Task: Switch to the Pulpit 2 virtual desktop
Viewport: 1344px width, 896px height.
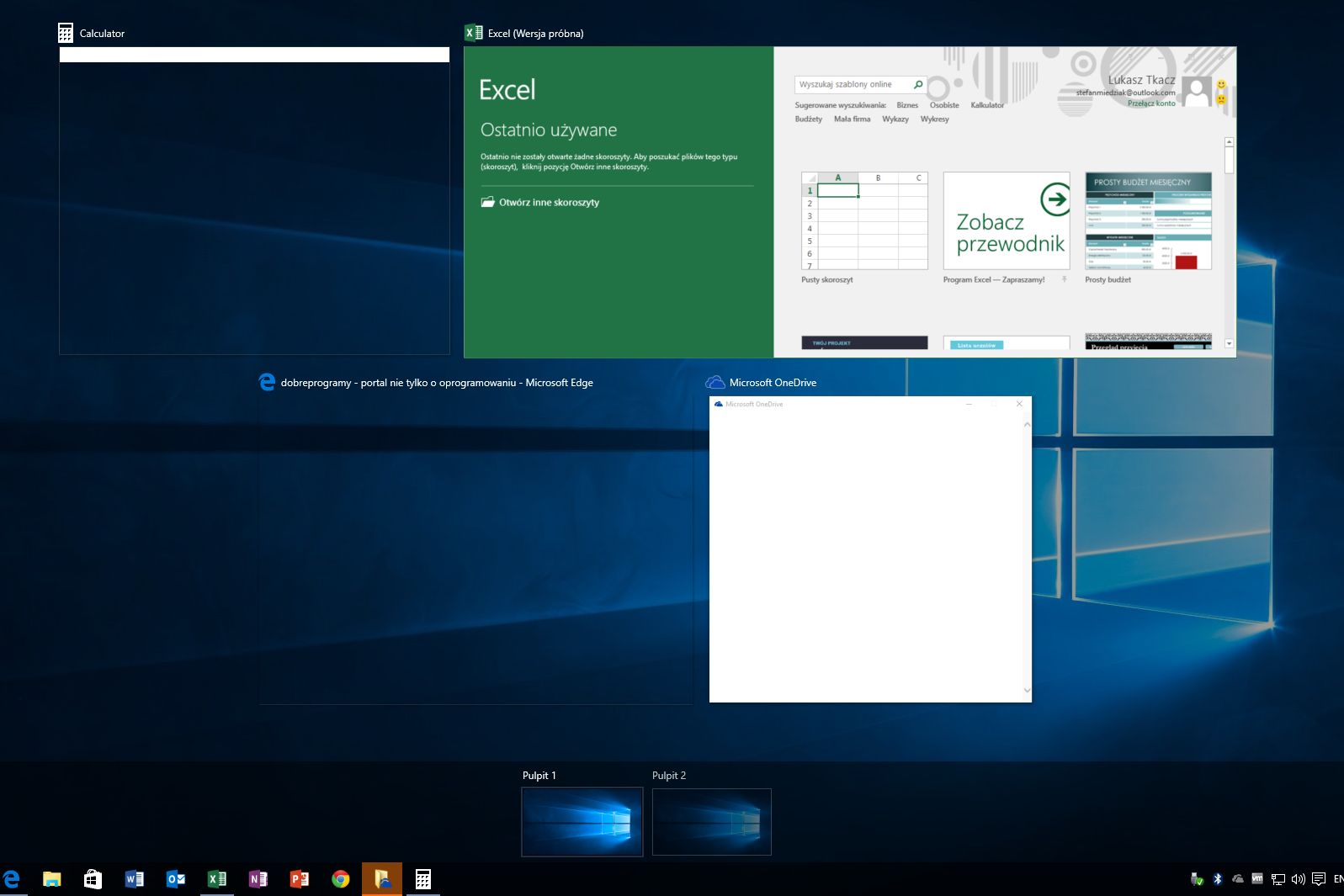Action: pyautogui.click(x=711, y=821)
